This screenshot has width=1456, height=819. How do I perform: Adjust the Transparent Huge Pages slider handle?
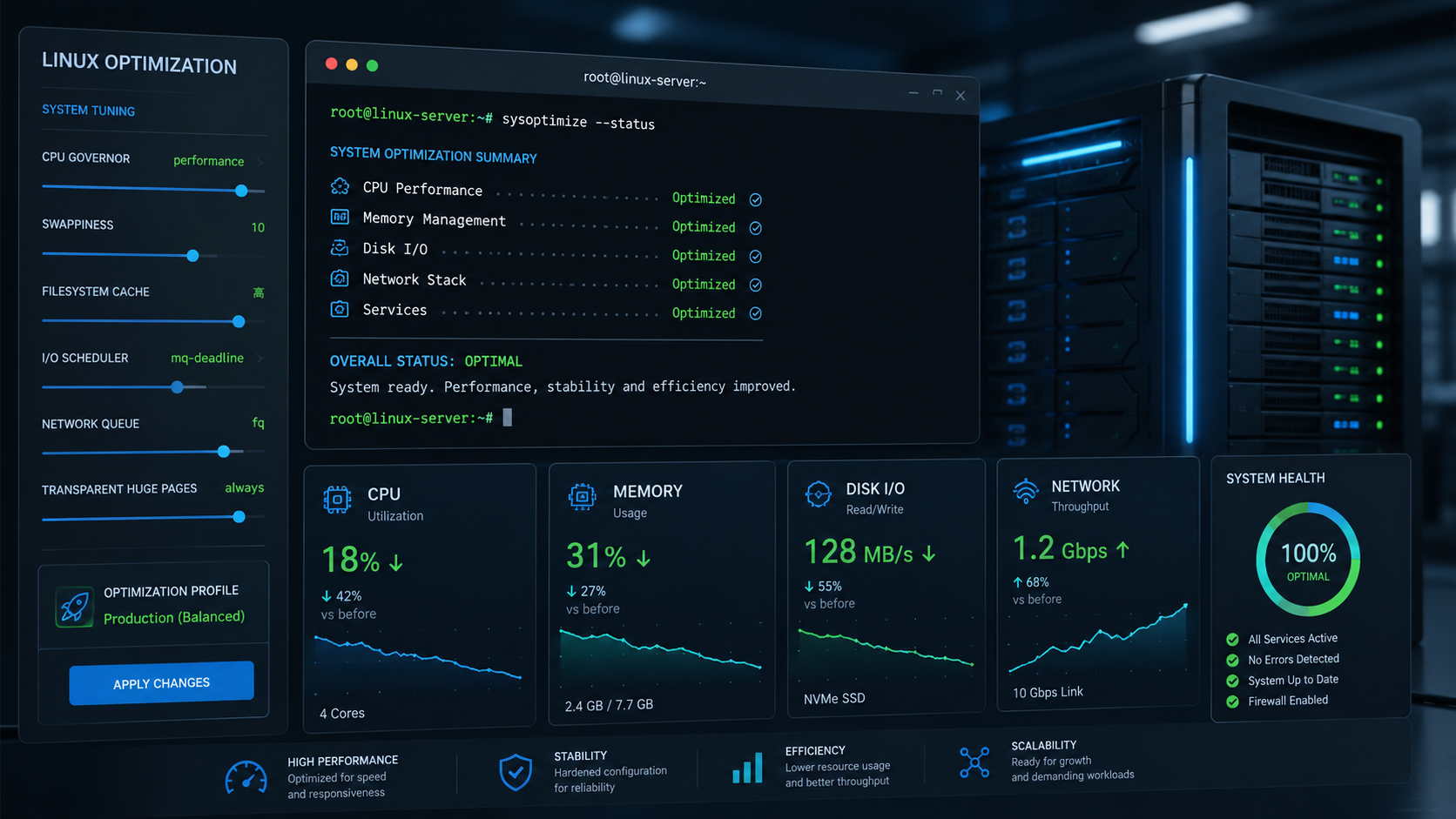pyautogui.click(x=239, y=517)
